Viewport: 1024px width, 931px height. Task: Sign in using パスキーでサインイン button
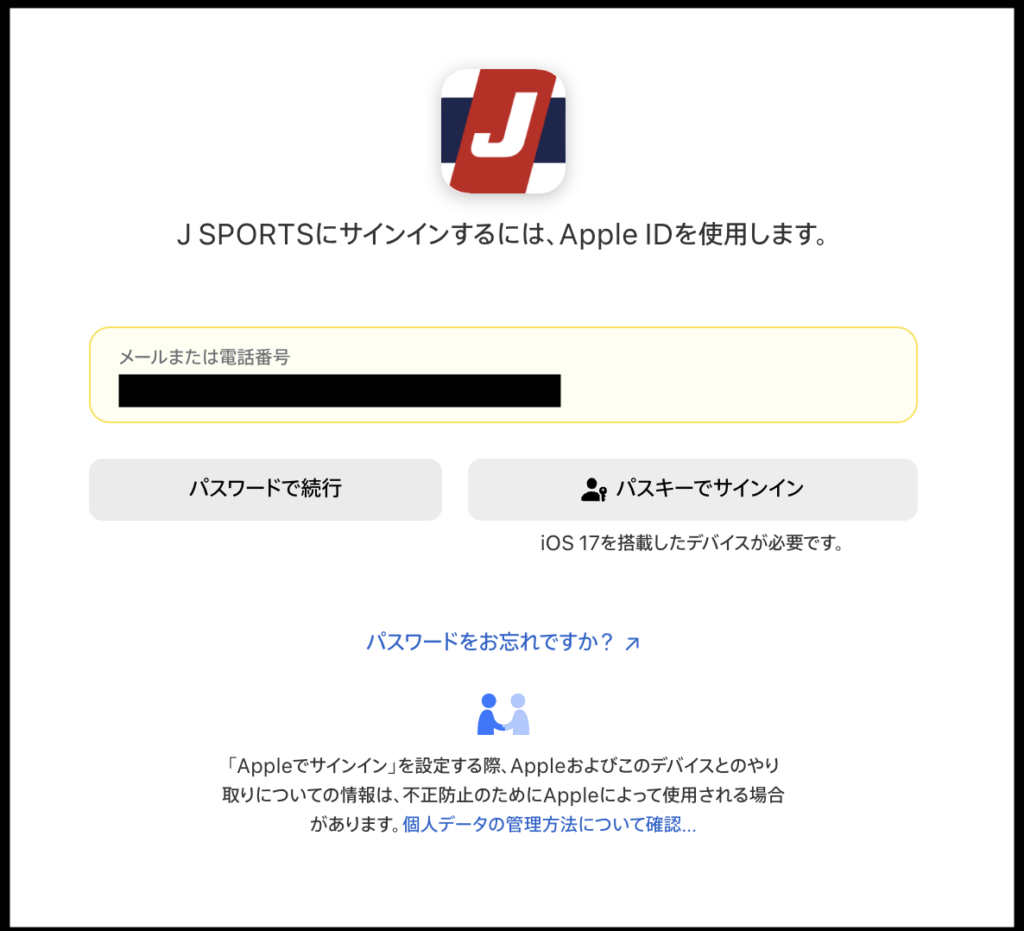click(692, 489)
